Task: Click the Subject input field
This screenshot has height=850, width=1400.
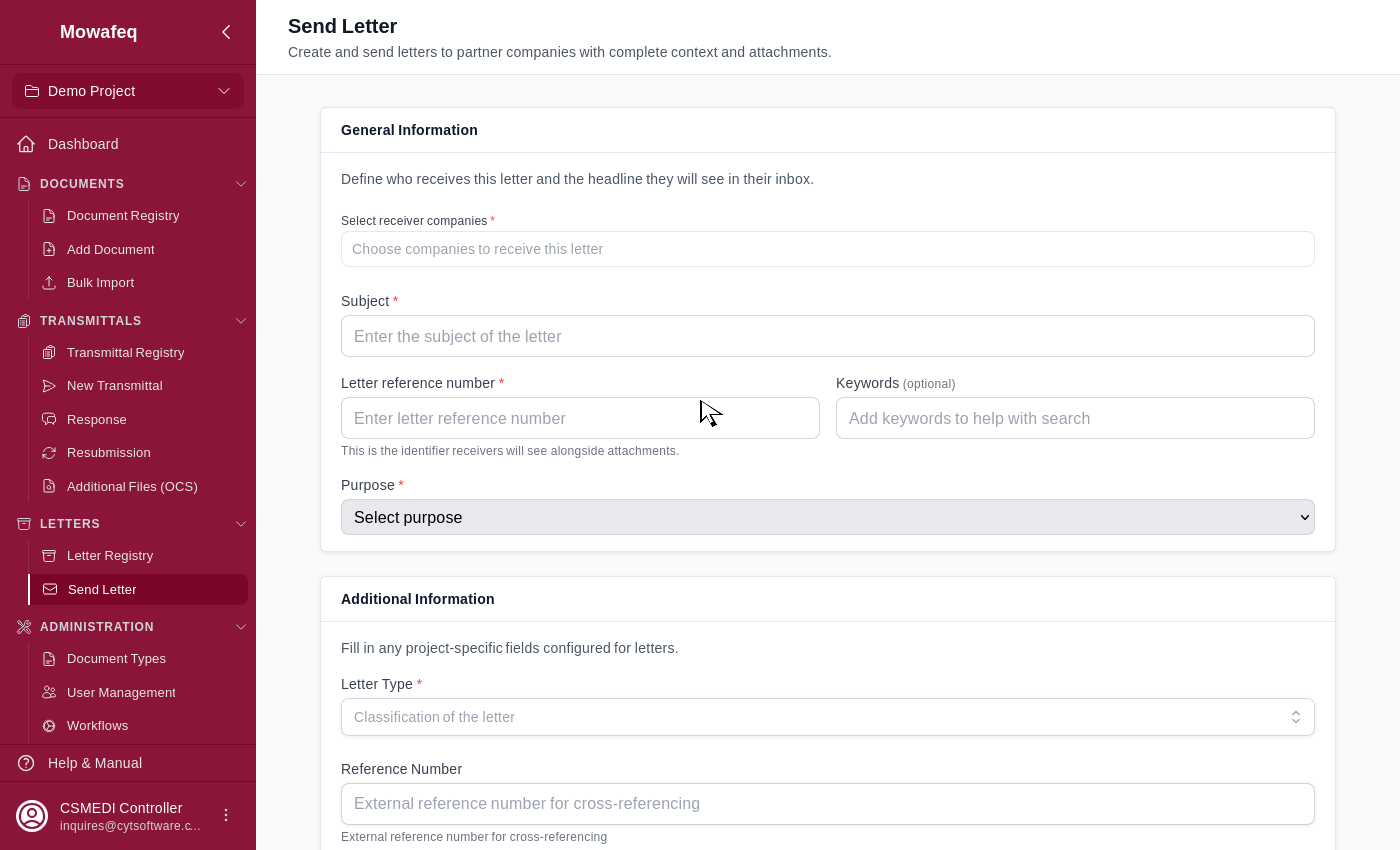Action: (x=827, y=336)
